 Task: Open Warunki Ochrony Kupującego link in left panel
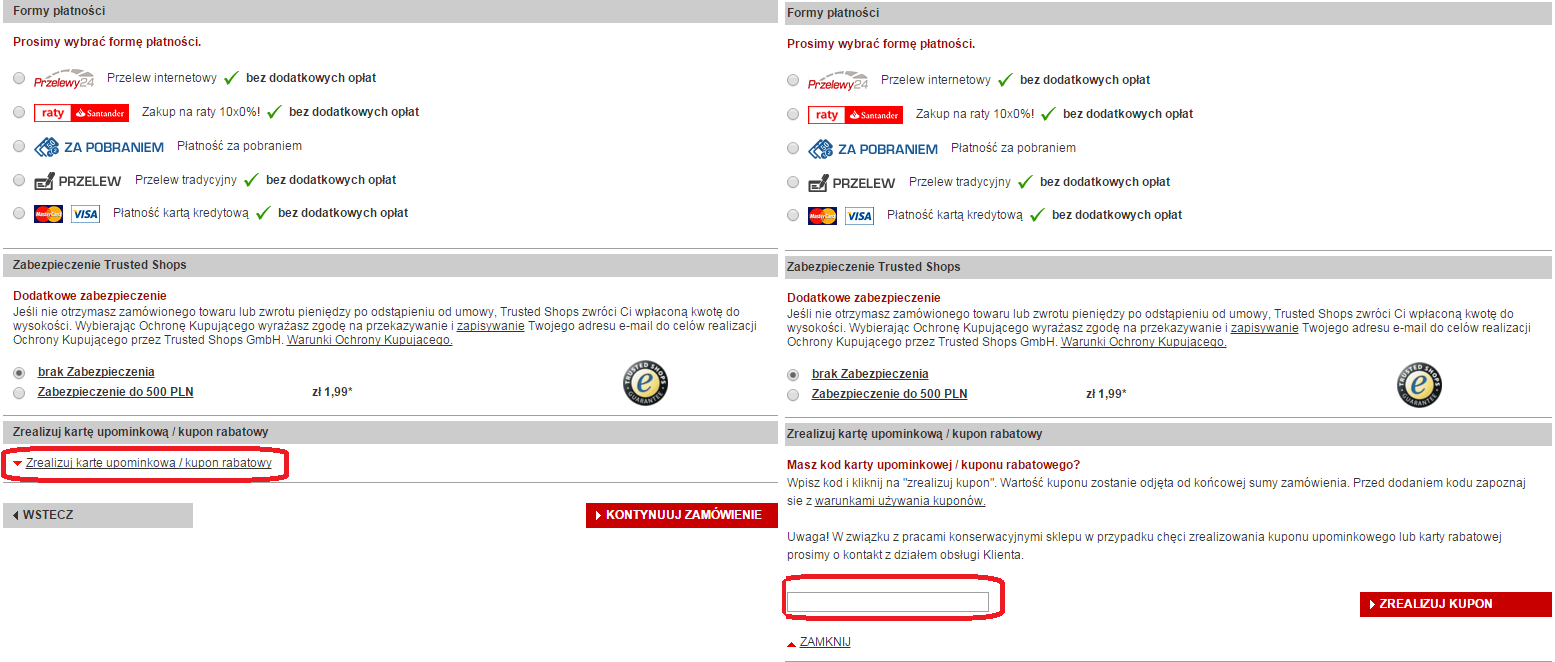pyautogui.click(x=370, y=340)
